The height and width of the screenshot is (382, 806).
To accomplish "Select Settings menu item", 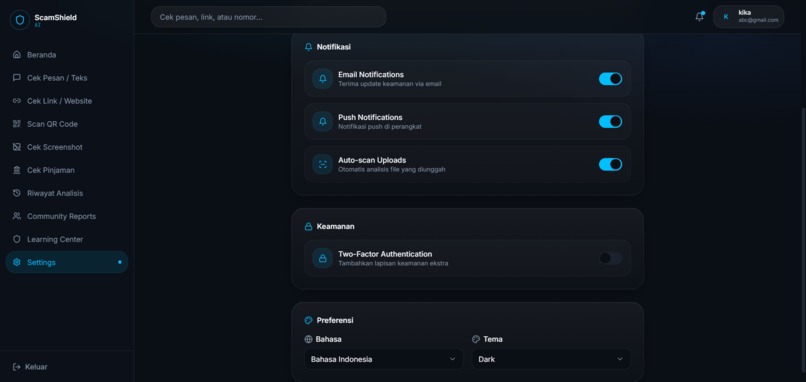I will tap(67, 262).
